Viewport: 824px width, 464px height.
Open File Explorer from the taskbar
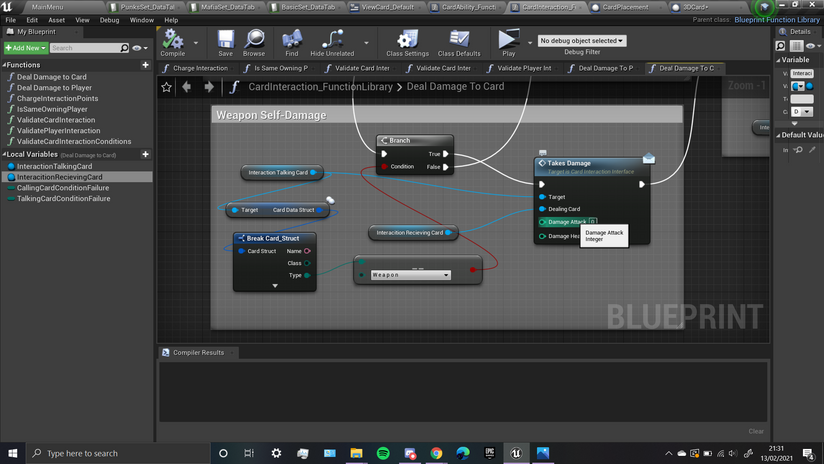tap(356, 453)
